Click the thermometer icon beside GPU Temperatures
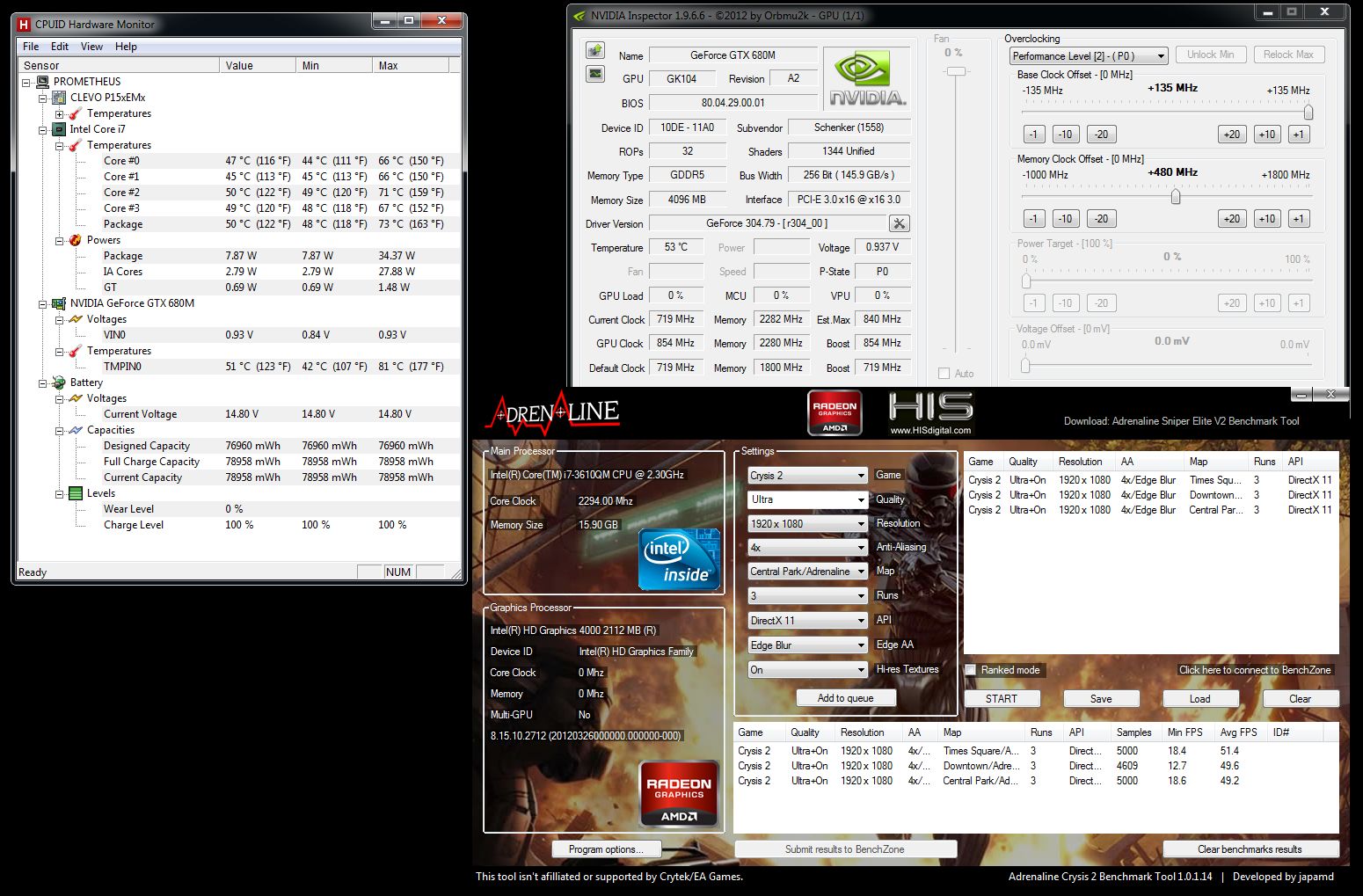The image size is (1363, 896). (76, 350)
